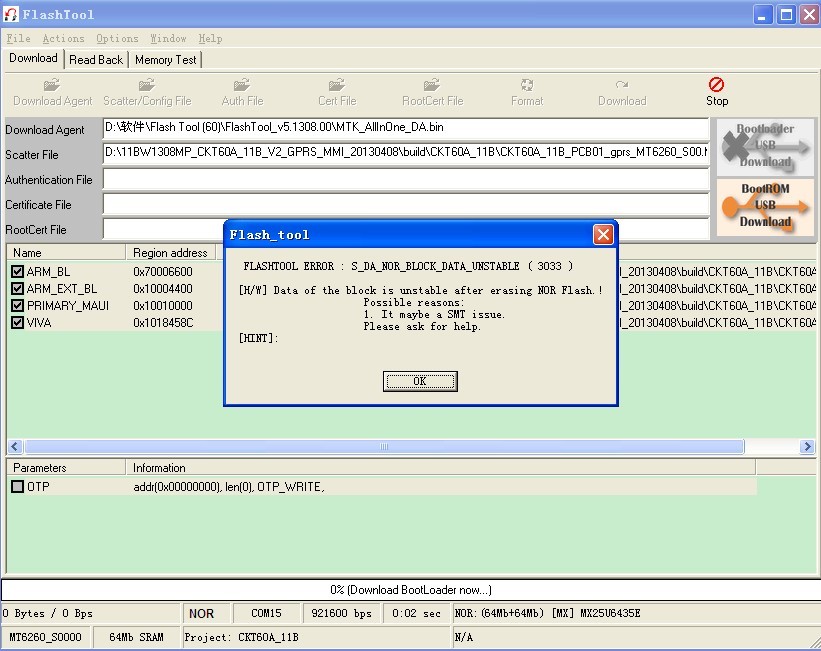This screenshot has width=821, height=651.
Task: Click the COM15 status bar entry
Action: pyautogui.click(x=266, y=613)
